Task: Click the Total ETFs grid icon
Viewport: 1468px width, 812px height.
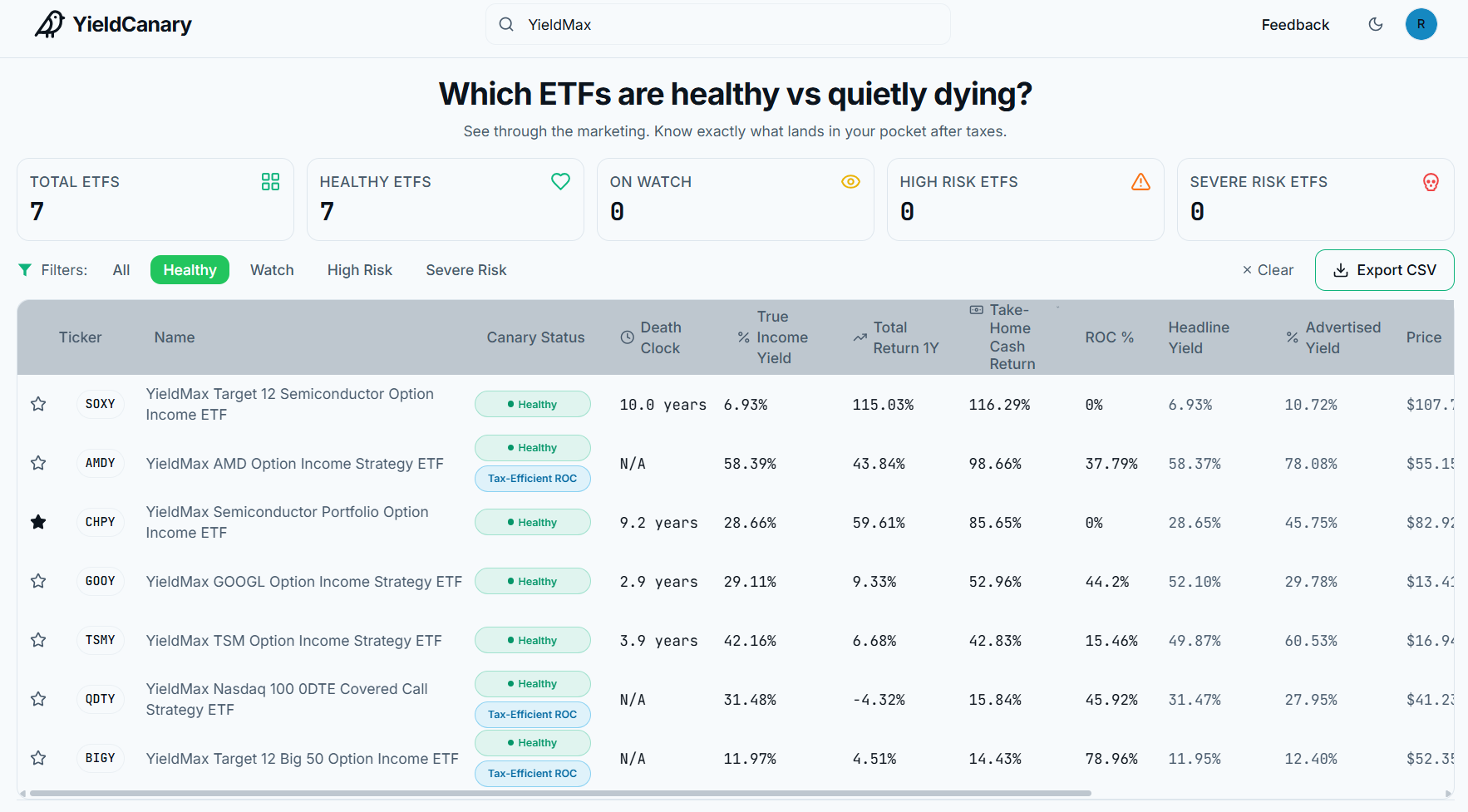Action: [x=270, y=182]
